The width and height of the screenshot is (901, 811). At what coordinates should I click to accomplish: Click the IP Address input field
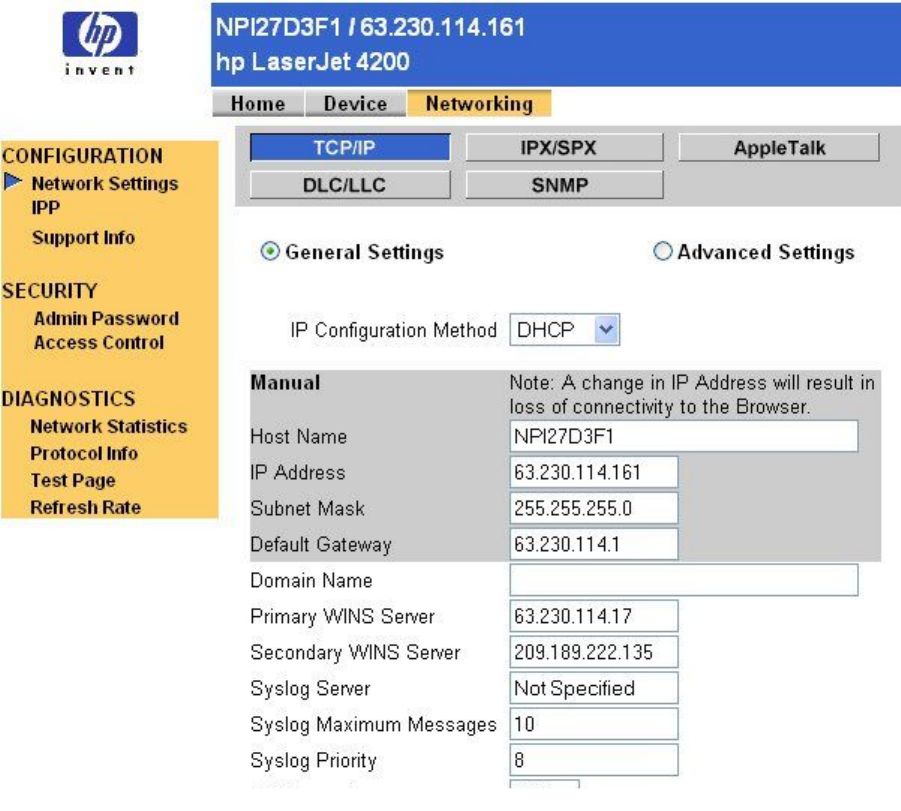point(594,472)
